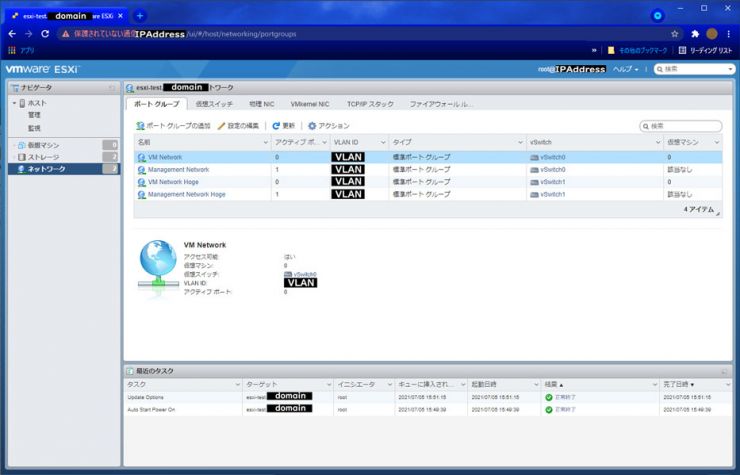The width and height of the screenshot is (740, 475).
Task: Click the VM Network Hoge row icon
Action: (x=142, y=182)
